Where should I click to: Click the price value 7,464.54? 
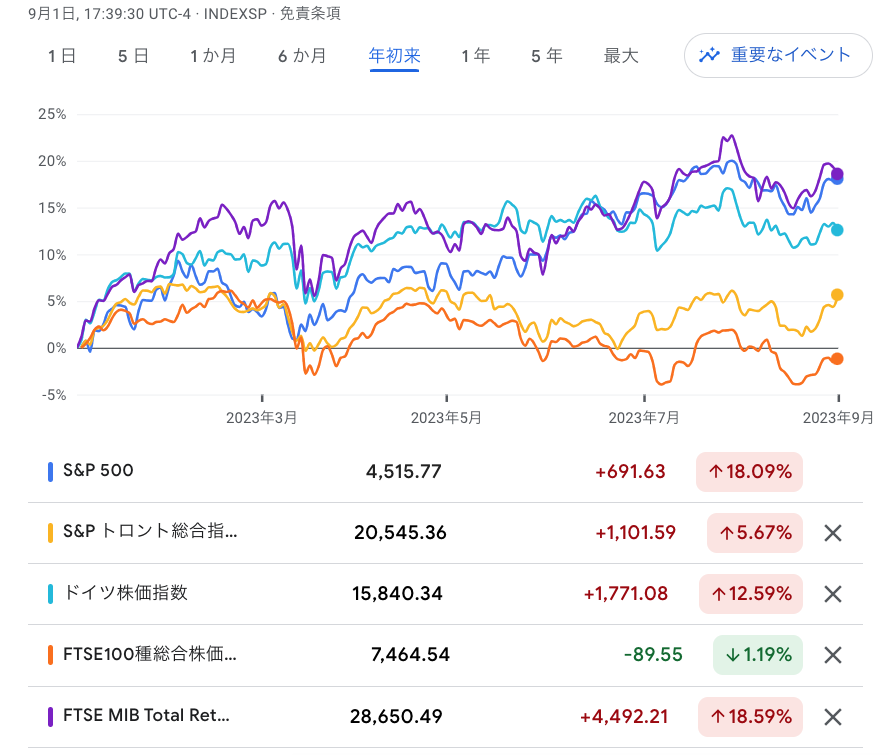click(x=410, y=655)
